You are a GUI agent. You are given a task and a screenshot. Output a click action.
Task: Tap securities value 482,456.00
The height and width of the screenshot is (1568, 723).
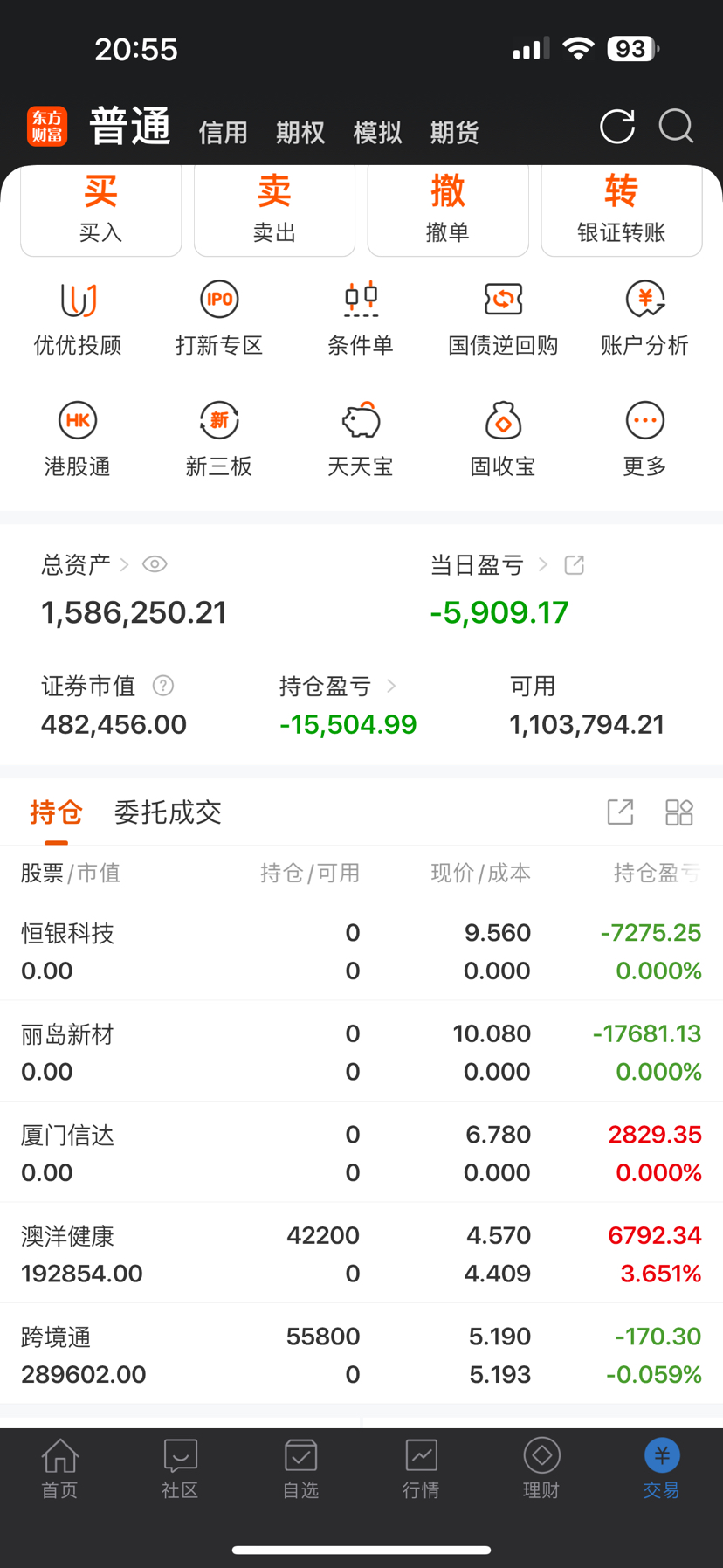pyautogui.click(x=114, y=725)
